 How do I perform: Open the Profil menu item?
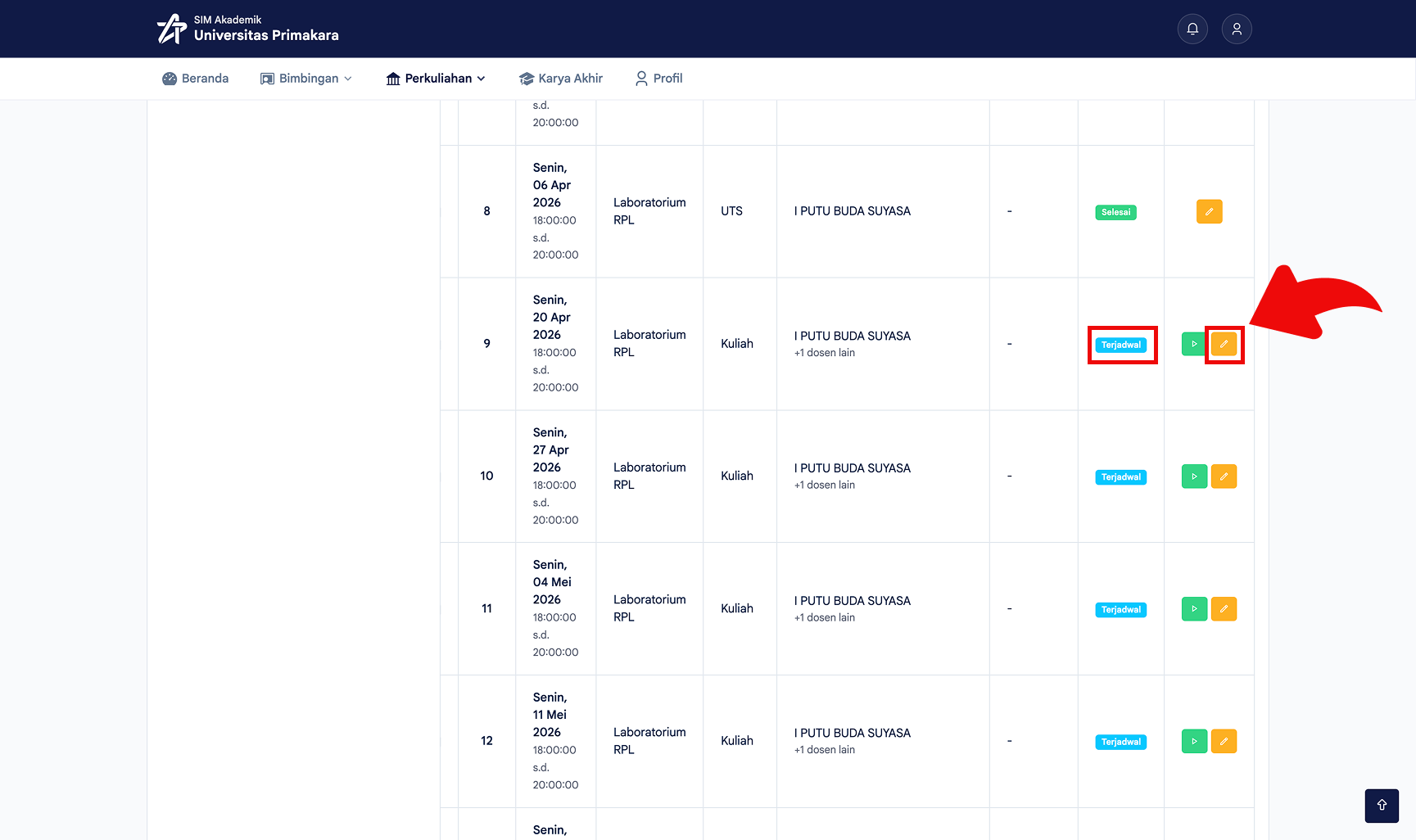[659, 79]
